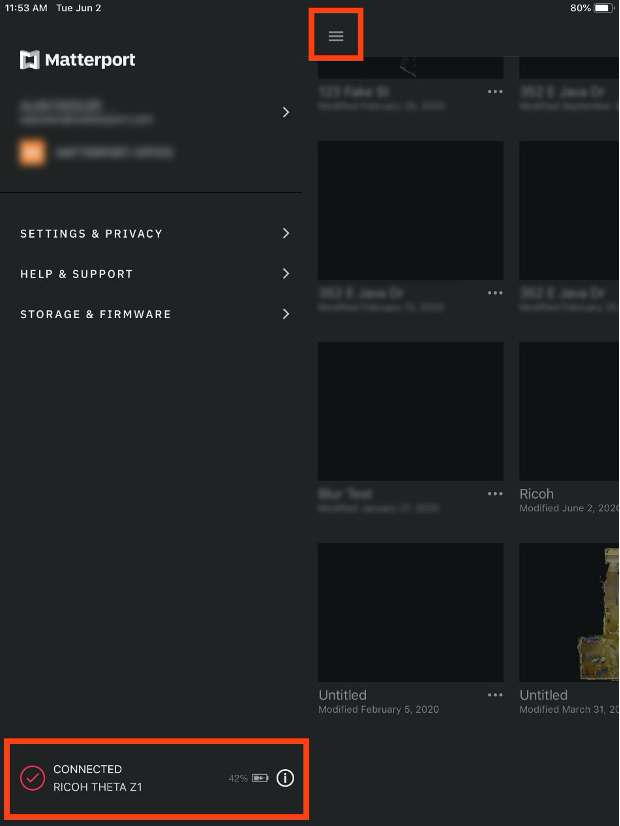Open the Untitled March 31 model thumbnail

point(569,612)
